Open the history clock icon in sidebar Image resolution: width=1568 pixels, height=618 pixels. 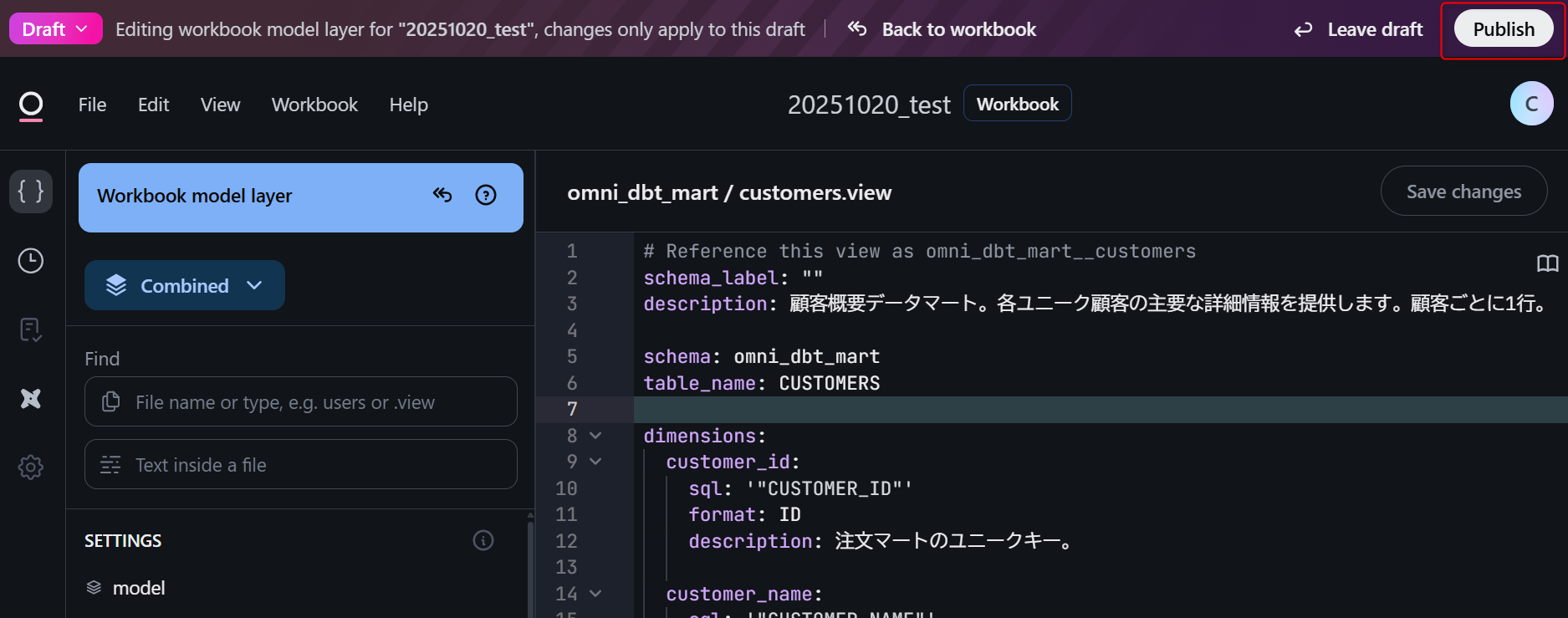[31, 261]
